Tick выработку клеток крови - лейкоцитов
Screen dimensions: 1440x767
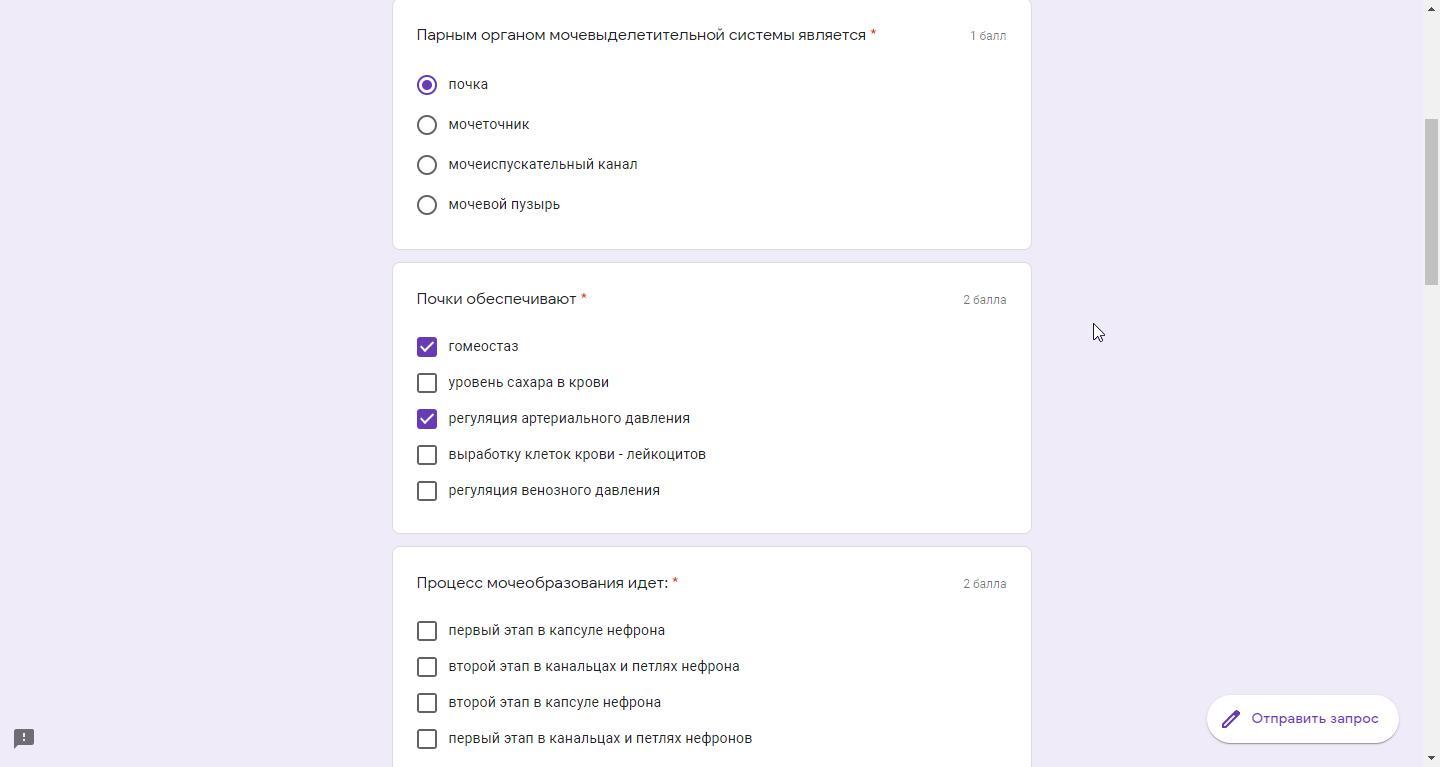(x=427, y=455)
